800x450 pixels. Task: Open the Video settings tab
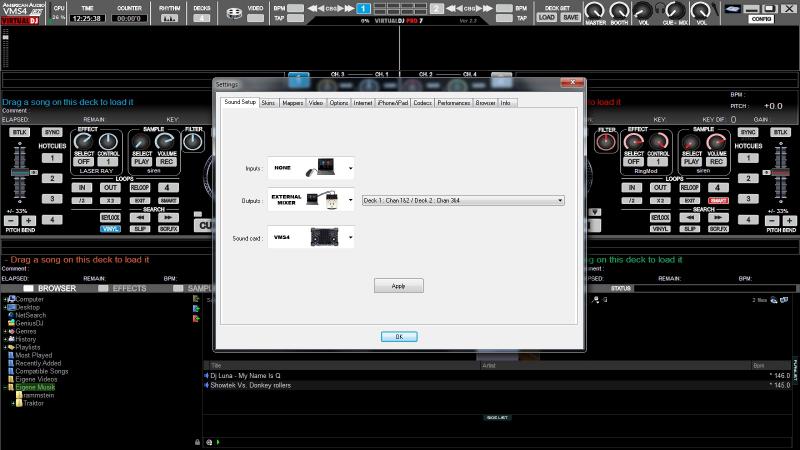click(x=316, y=103)
